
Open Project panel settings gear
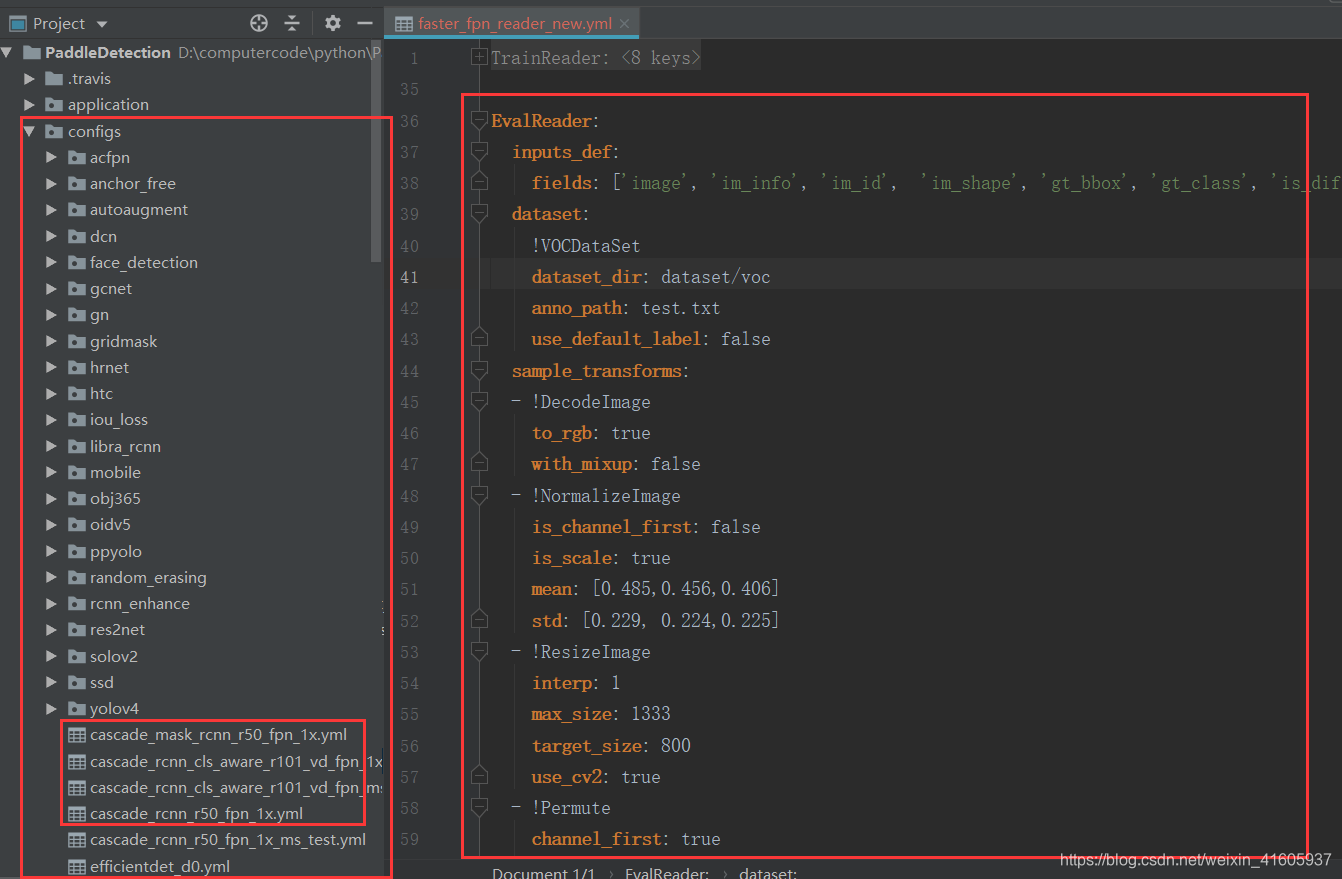[x=333, y=23]
